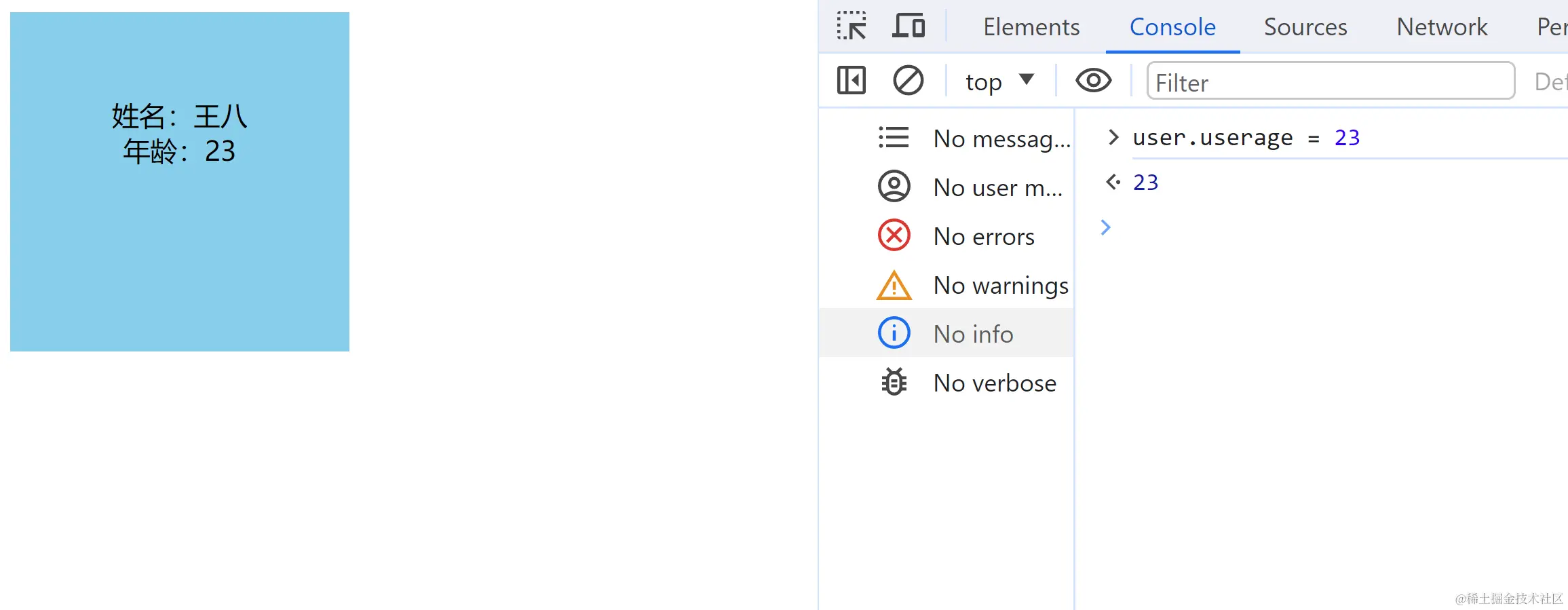Select the user messages person icon
This screenshot has width=1568, height=610.
pos(894,187)
